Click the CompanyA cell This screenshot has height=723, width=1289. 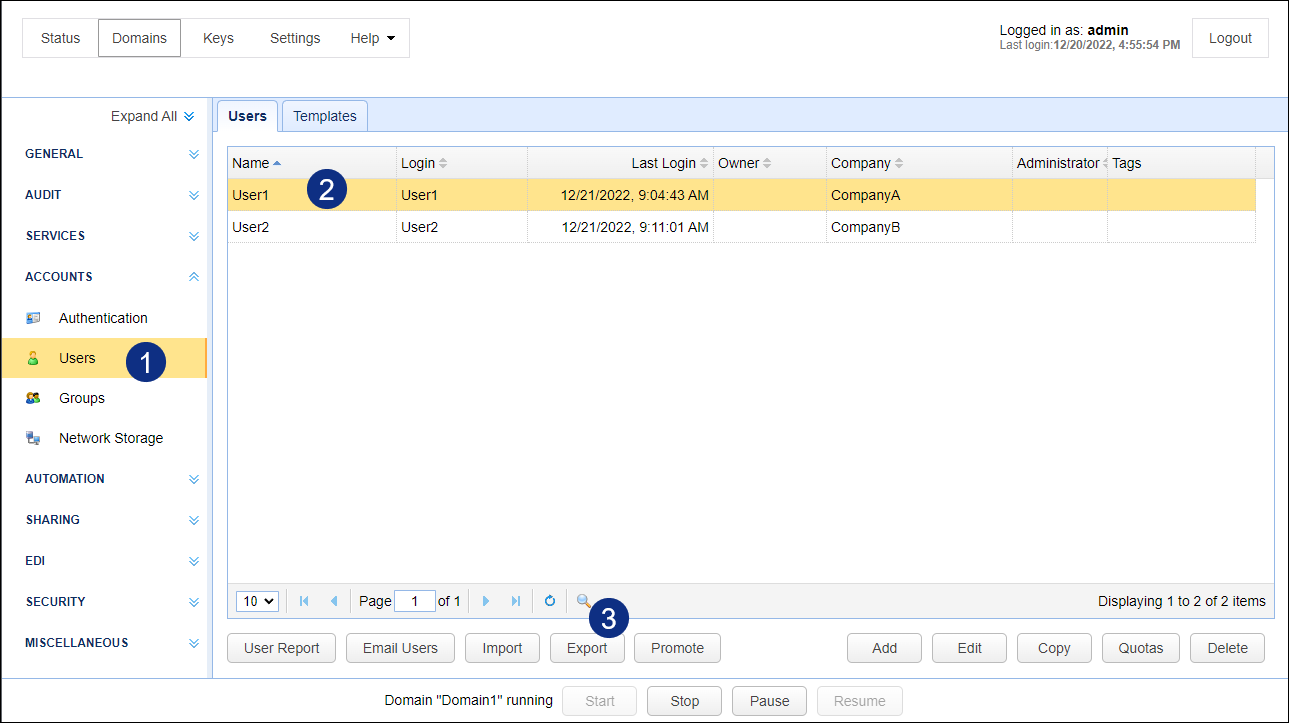919,195
